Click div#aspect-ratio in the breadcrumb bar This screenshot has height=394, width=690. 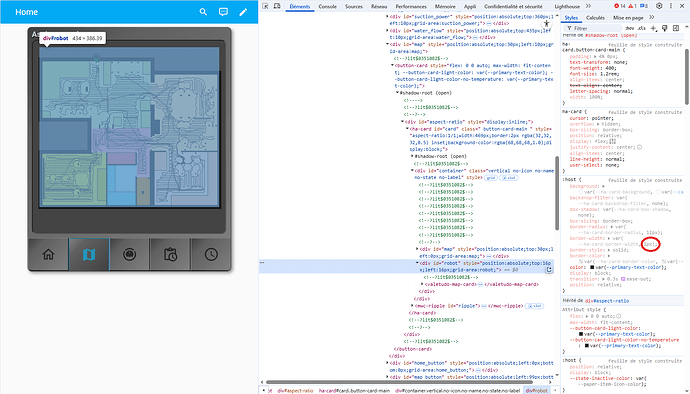[295, 390]
